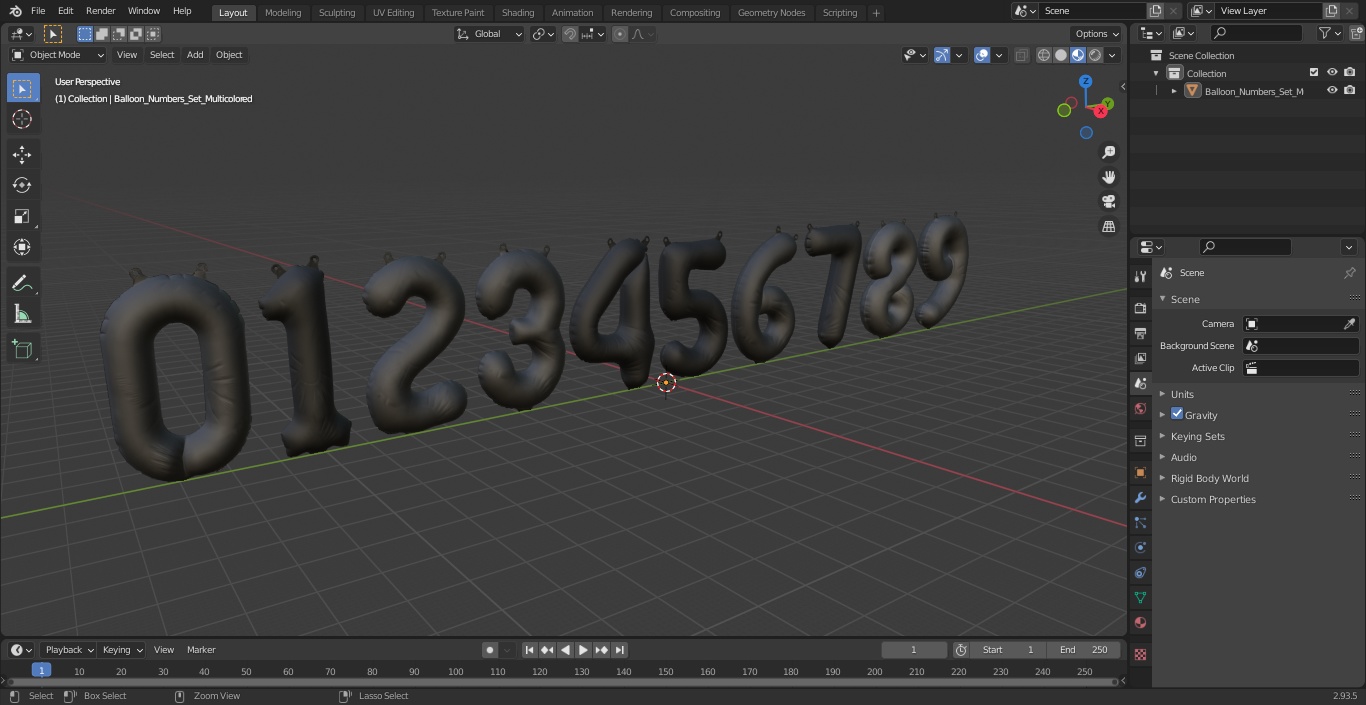This screenshot has width=1366, height=705.
Task: Open the viewport Add menu
Action: click(x=195, y=55)
